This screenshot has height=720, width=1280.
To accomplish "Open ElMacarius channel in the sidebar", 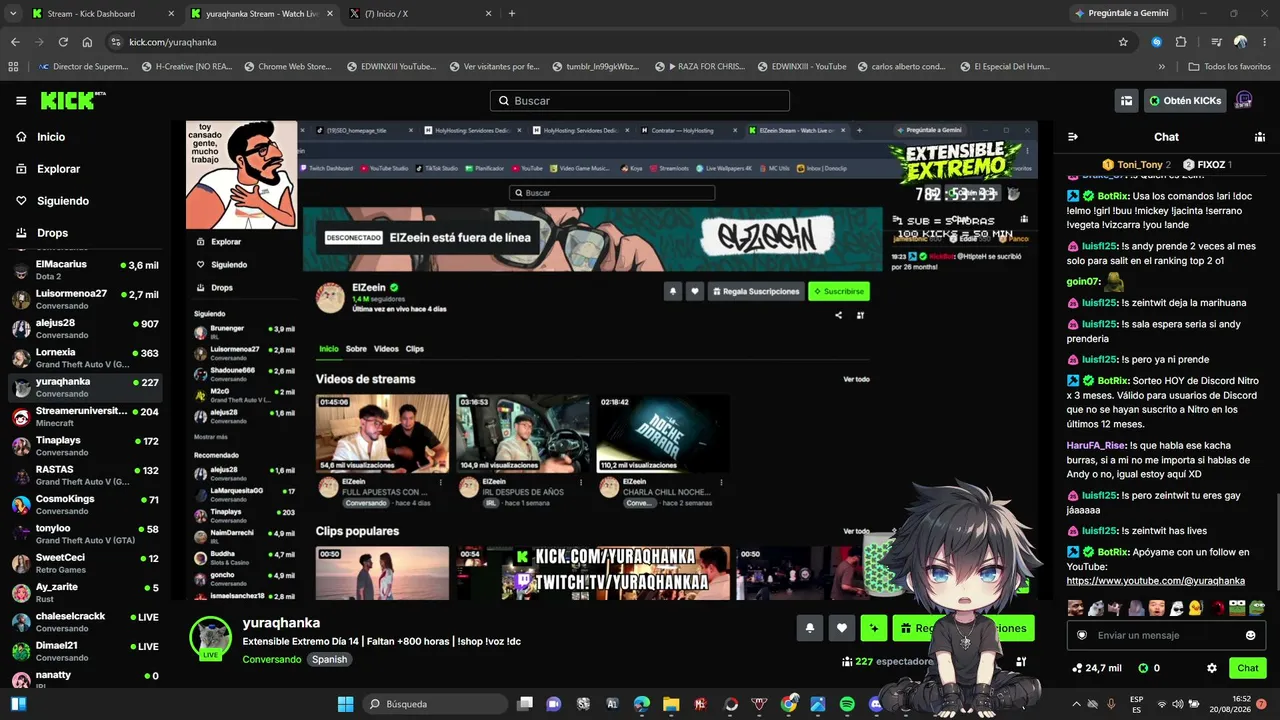I will pyautogui.click(x=85, y=270).
